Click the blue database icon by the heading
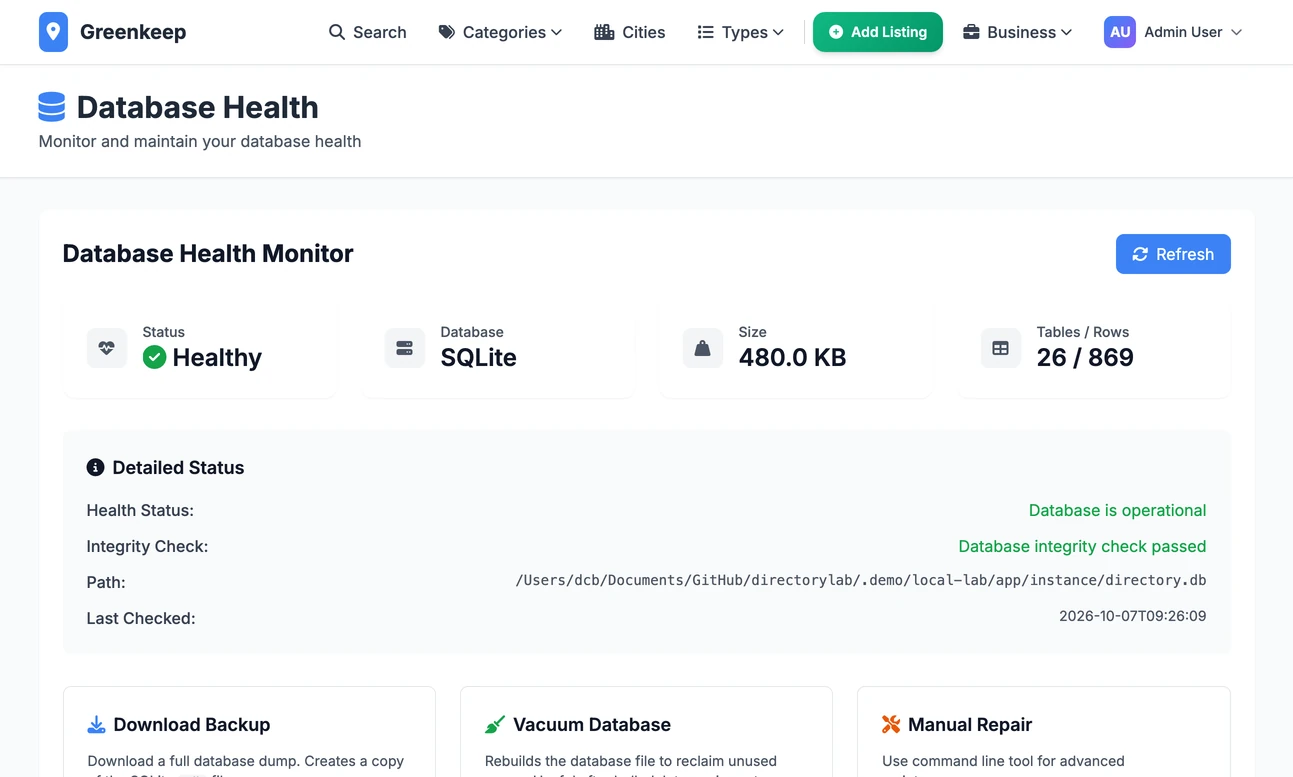1293x777 pixels. [52, 107]
